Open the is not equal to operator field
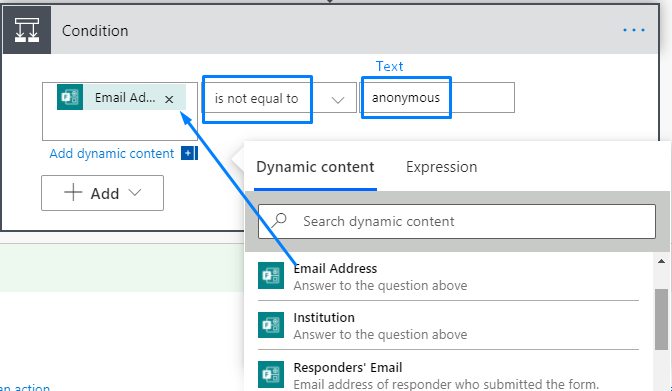The width and height of the screenshot is (672, 391). click(x=279, y=98)
